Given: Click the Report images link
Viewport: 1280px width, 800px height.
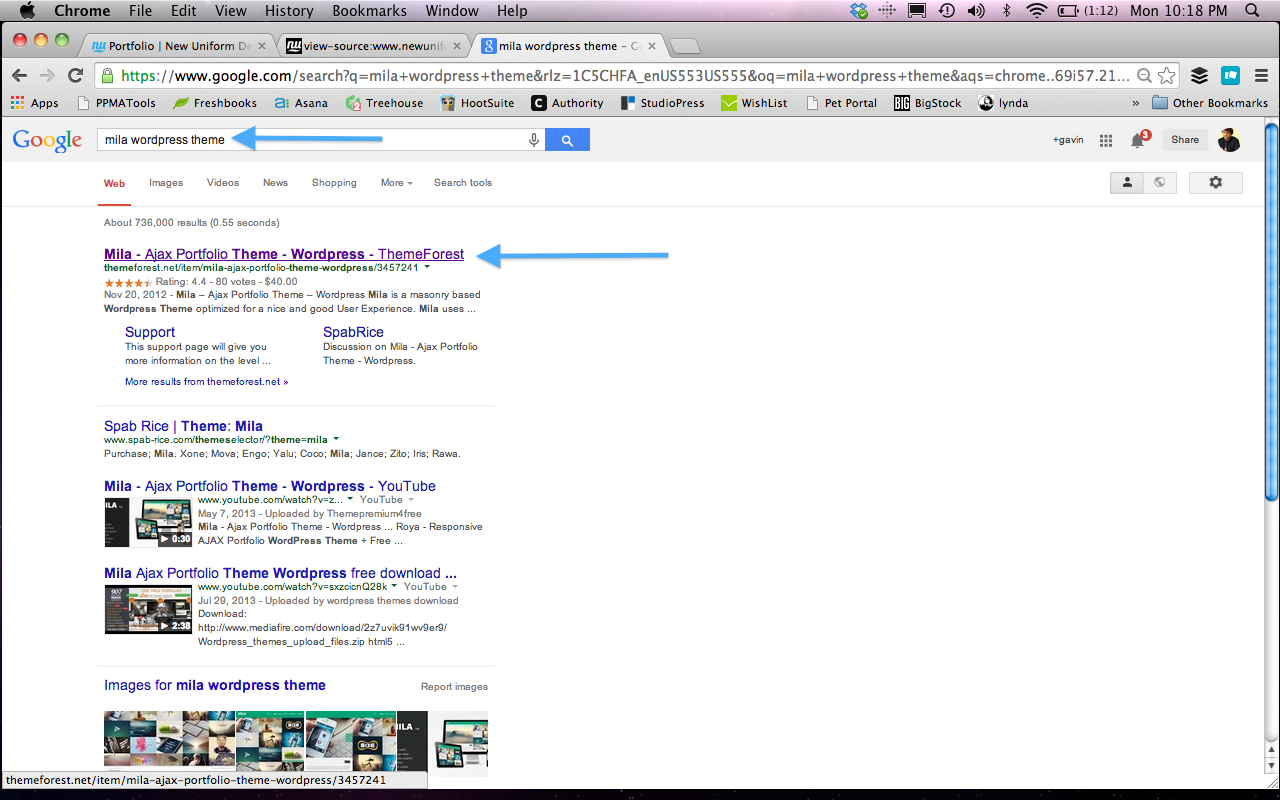Looking at the screenshot, I should pyautogui.click(x=455, y=687).
